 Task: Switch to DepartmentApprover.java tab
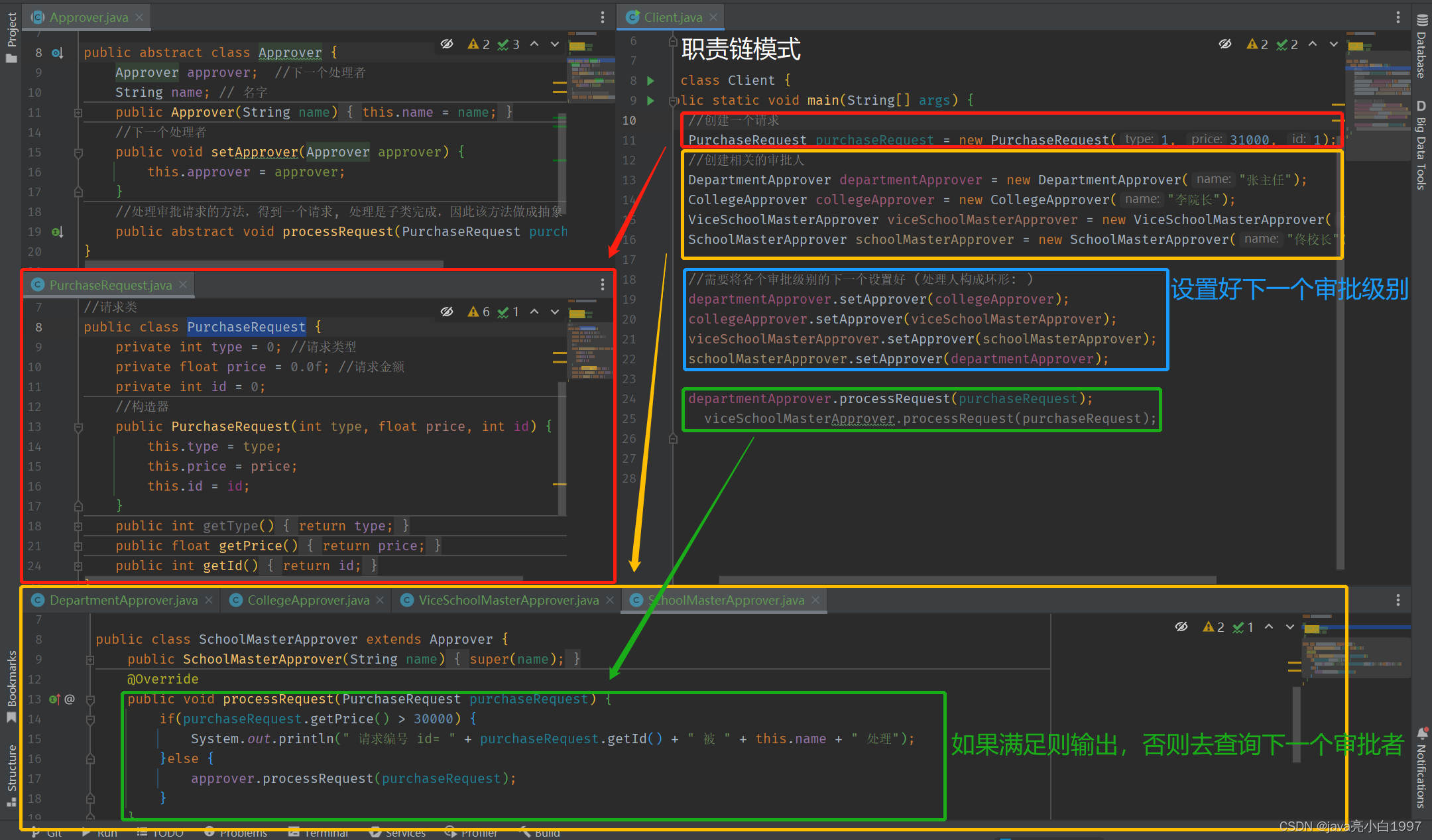pyautogui.click(x=123, y=600)
